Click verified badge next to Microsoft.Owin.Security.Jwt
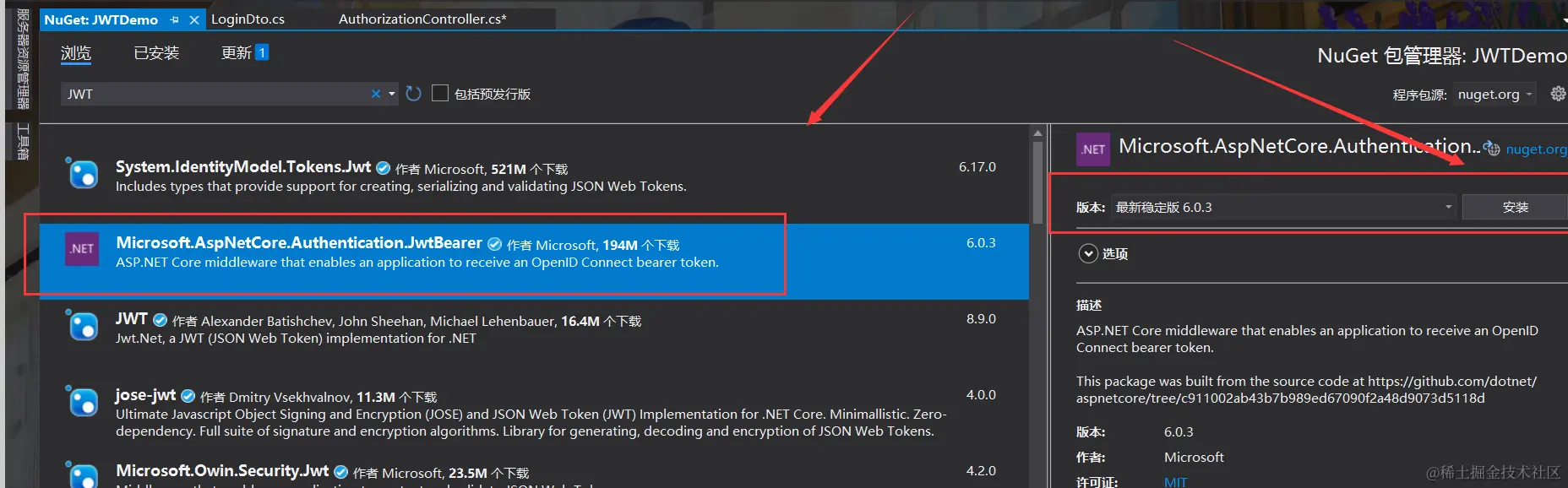Viewport: 1568px width, 488px height. 340,472
